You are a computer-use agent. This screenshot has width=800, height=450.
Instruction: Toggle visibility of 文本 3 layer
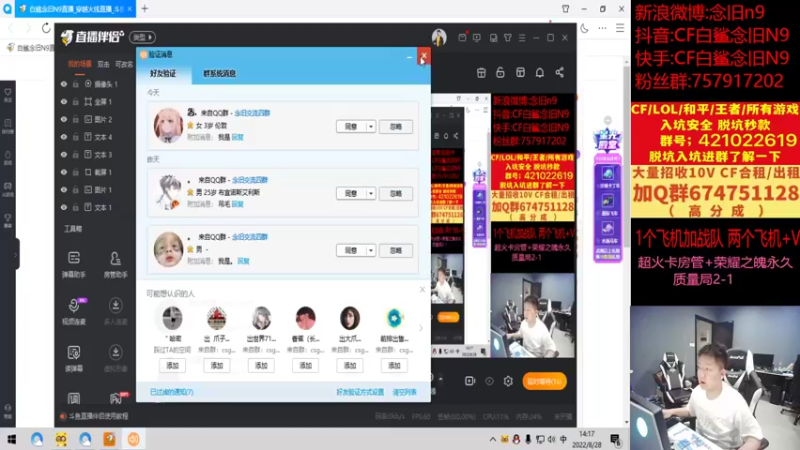click(64, 155)
